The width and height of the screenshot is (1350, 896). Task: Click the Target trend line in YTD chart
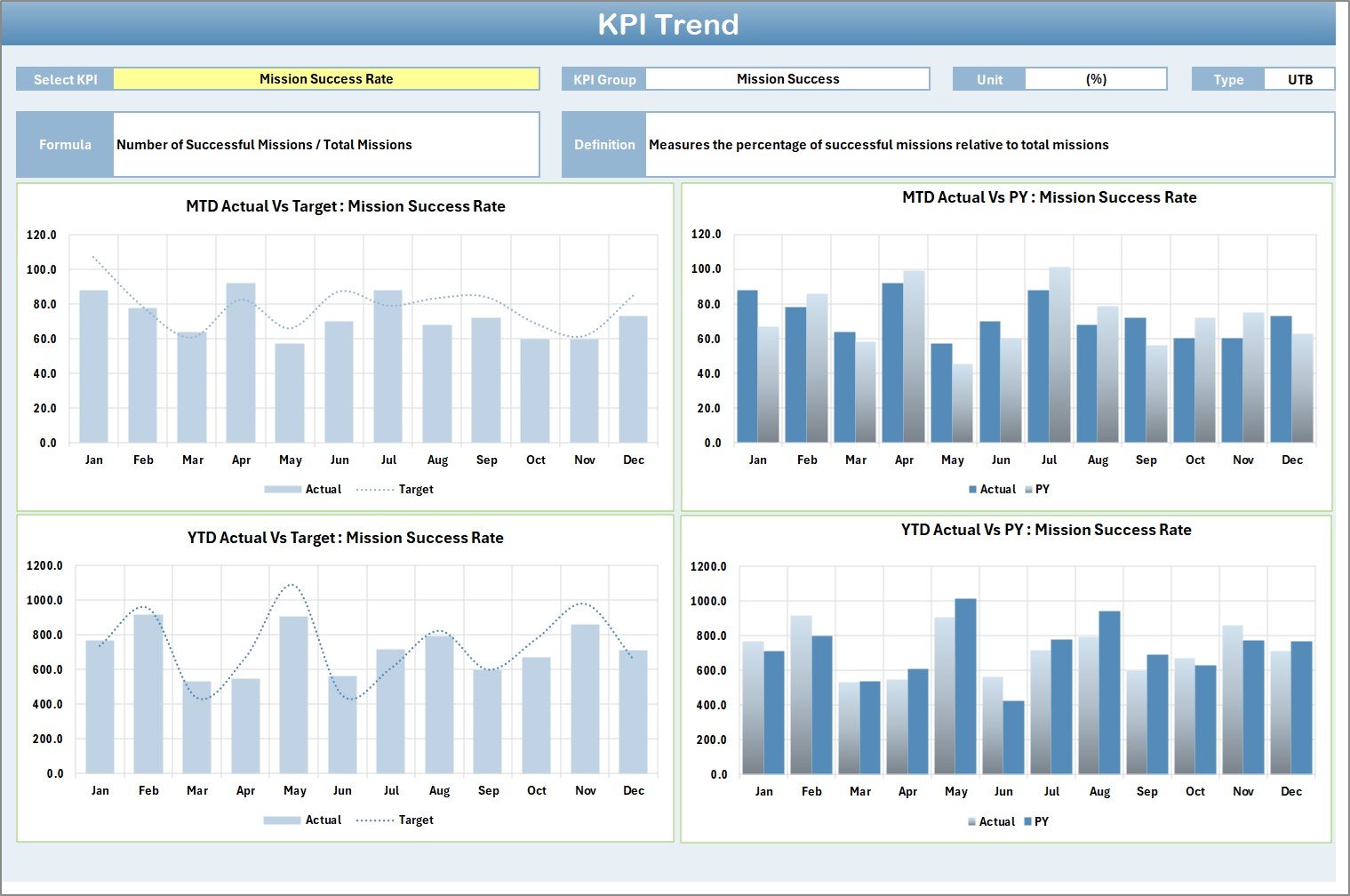(x=294, y=587)
